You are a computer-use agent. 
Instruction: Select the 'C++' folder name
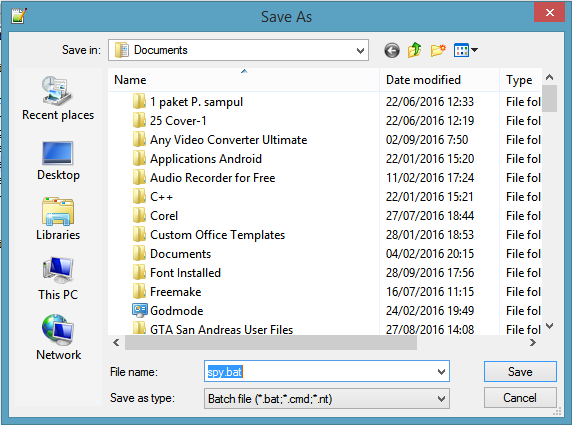(161, 197)
